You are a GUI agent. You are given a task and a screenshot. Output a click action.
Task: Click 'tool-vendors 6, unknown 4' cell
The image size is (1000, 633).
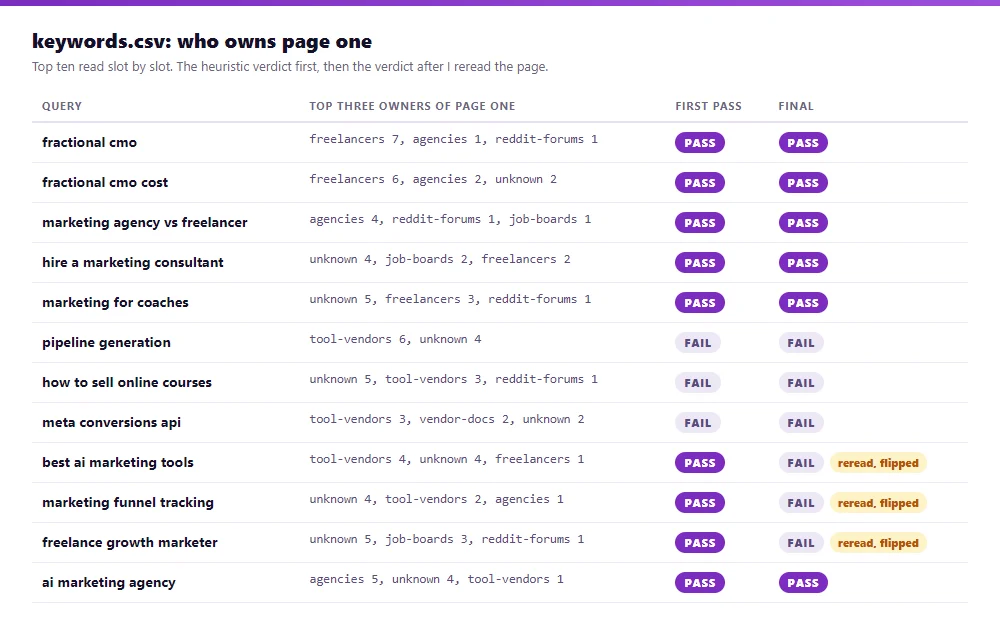[x=395, y=339]
